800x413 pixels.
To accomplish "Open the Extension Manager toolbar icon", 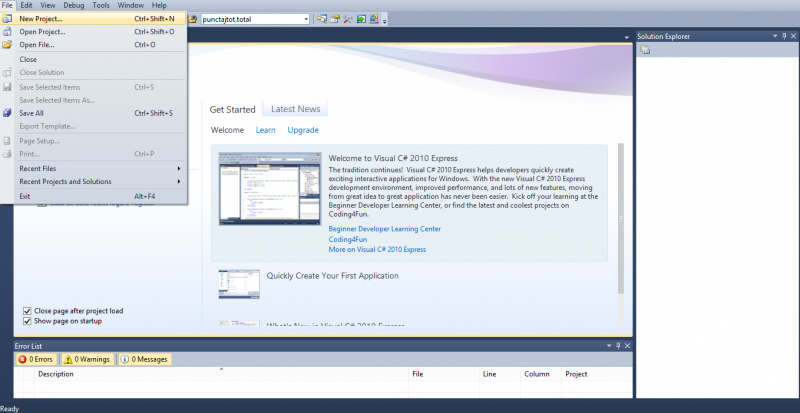I will [x=374, y=19].
